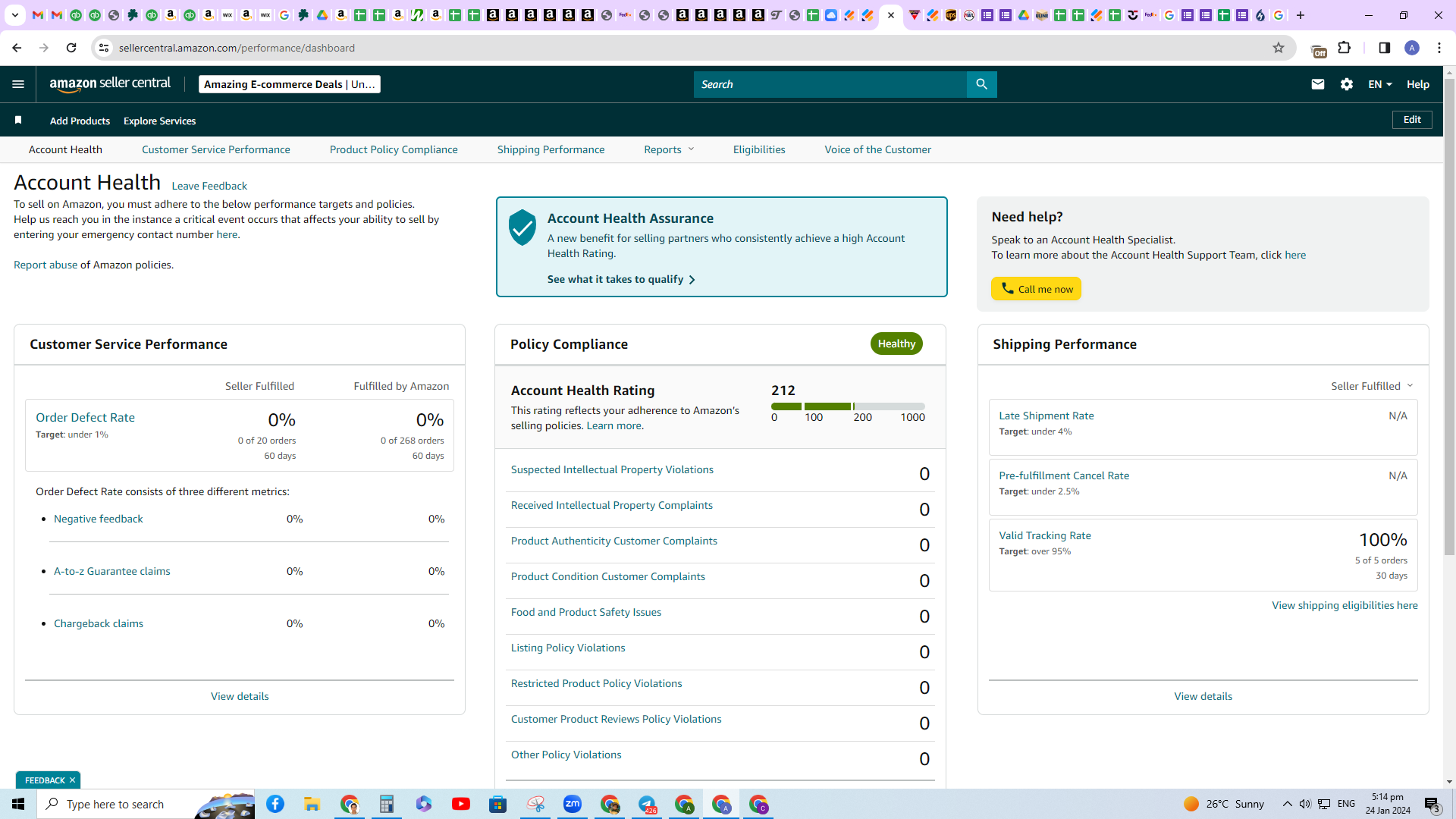Go back with the browser back arrow
This screenshot has width=1456, height=819.
(17, 48)
